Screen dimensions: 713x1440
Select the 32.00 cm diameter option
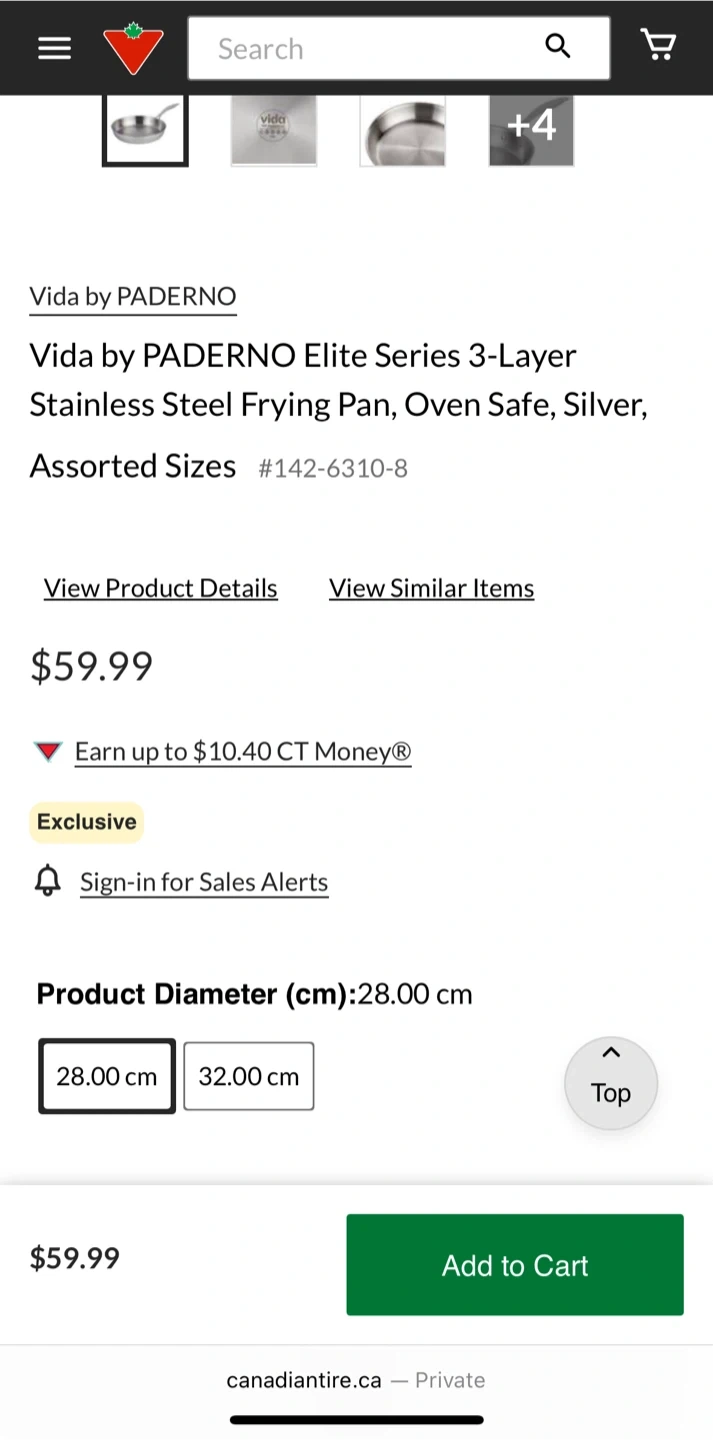pos(249,1076)
